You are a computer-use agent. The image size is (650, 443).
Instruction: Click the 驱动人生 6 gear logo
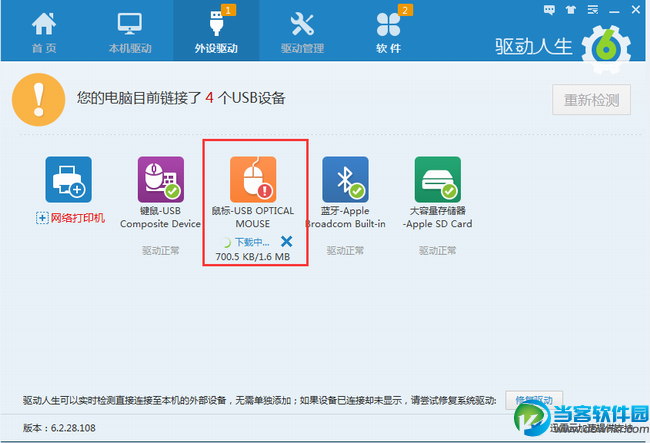click(606, 49)
